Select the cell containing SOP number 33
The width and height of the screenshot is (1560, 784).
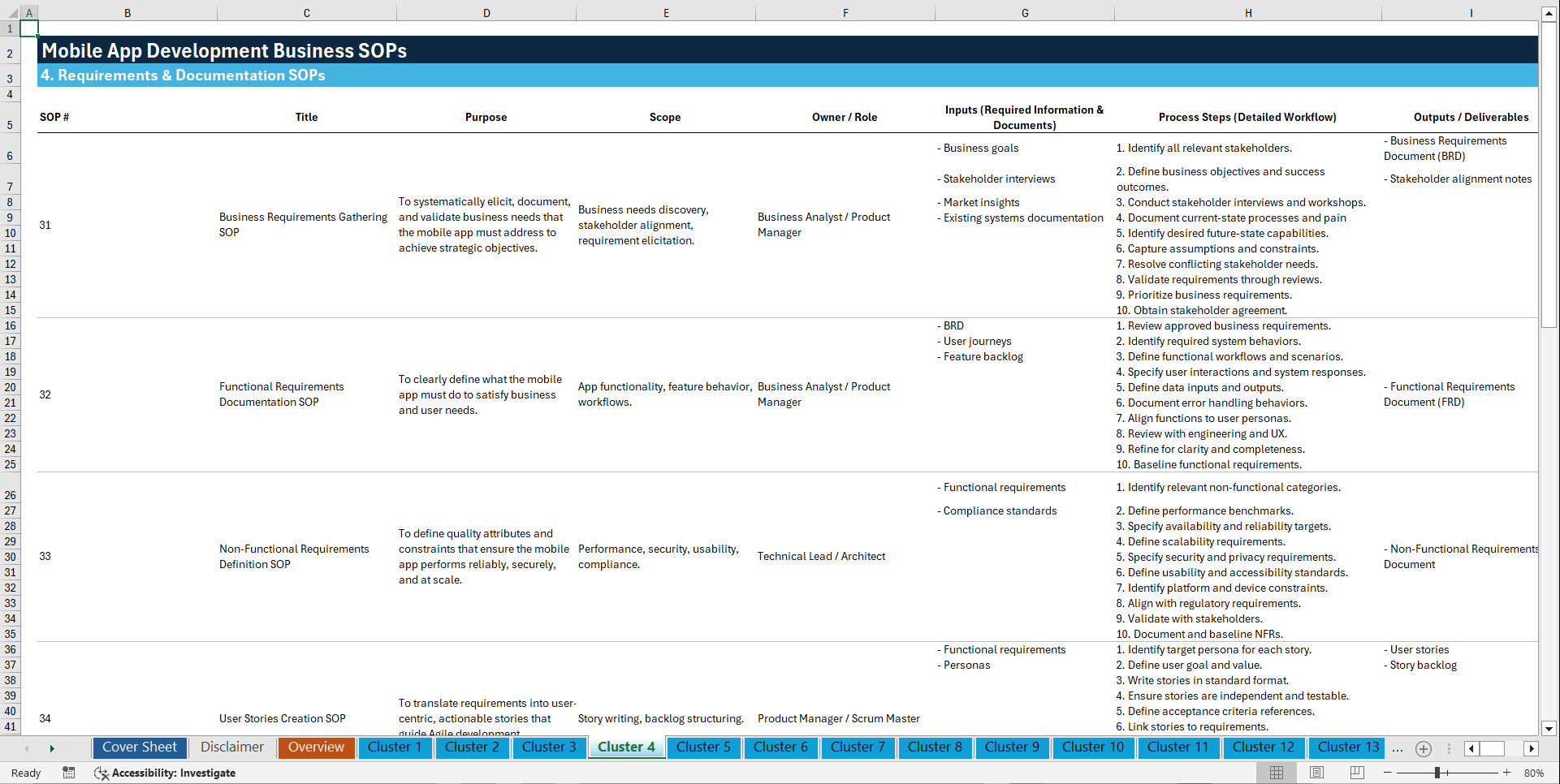pos(45,556)
